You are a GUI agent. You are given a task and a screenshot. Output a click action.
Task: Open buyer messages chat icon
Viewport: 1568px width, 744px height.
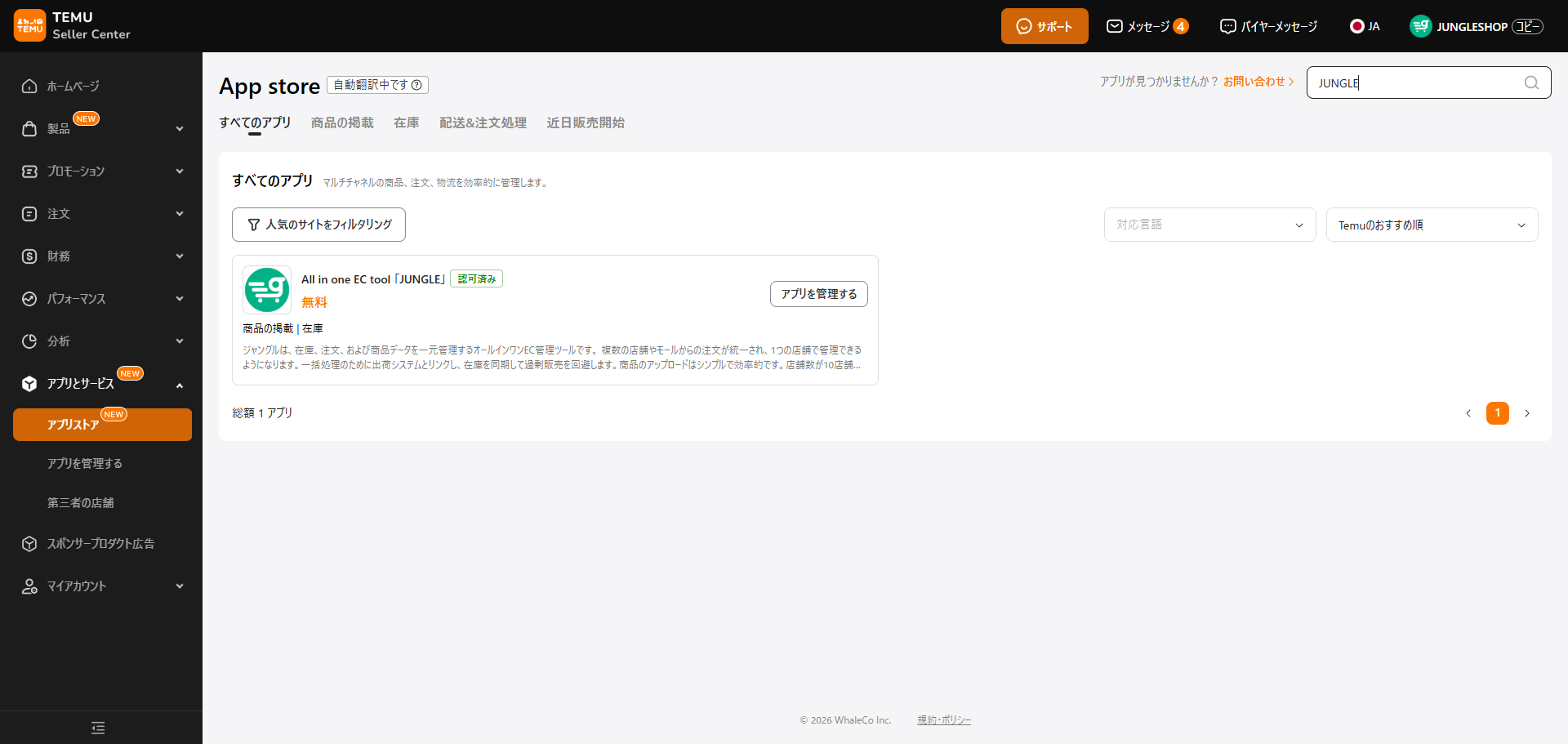point(1227,26)
